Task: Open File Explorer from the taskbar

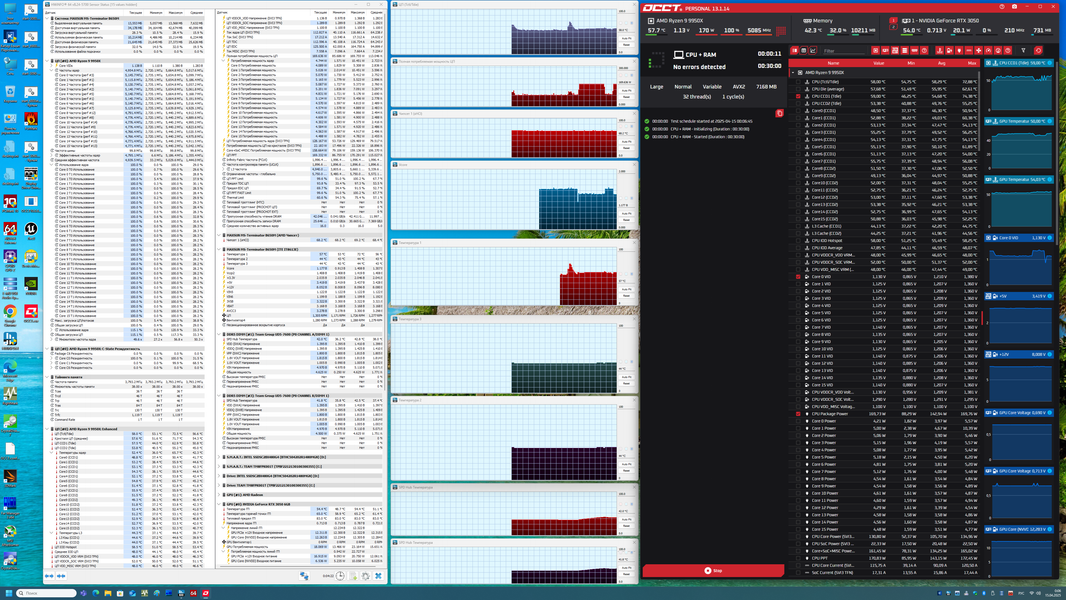Action: point(108,593)
